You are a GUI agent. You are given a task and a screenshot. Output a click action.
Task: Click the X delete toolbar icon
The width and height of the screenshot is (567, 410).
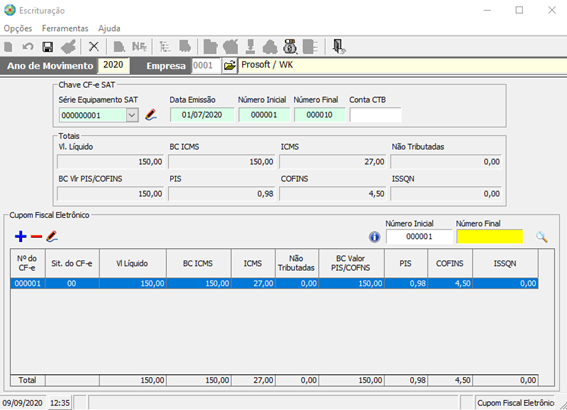(x=94, y=47)
